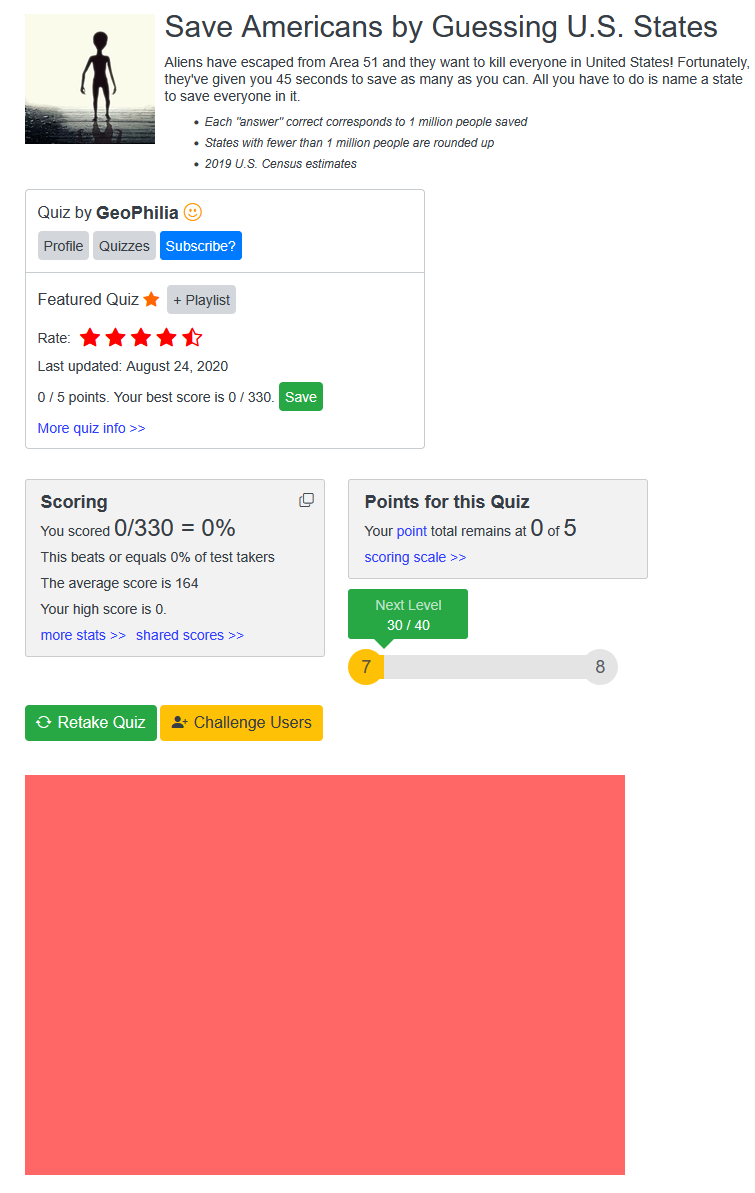
Task: Click '2019 U.S. Census estimates' bullet
Action: (280, 164)
